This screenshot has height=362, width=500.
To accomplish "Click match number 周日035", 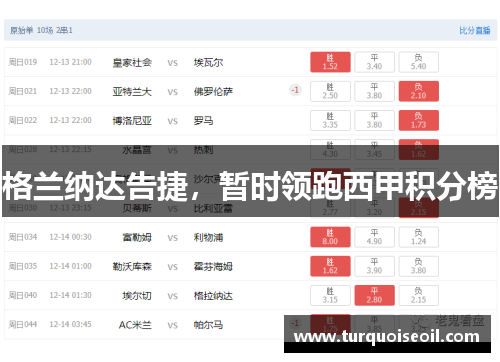I will (23, 266).
